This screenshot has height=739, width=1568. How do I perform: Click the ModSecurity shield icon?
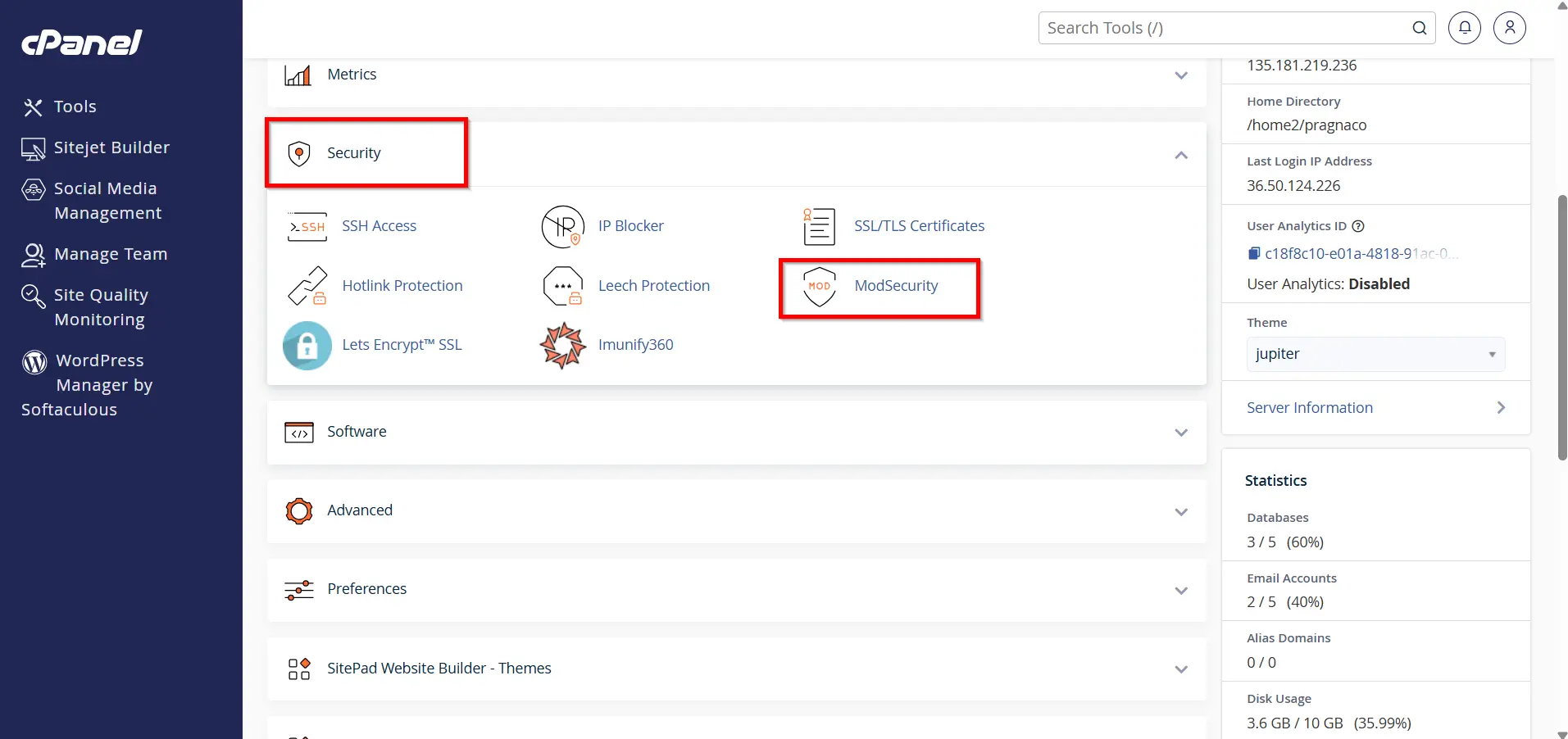pyautogui.click(x=820, y=287)
